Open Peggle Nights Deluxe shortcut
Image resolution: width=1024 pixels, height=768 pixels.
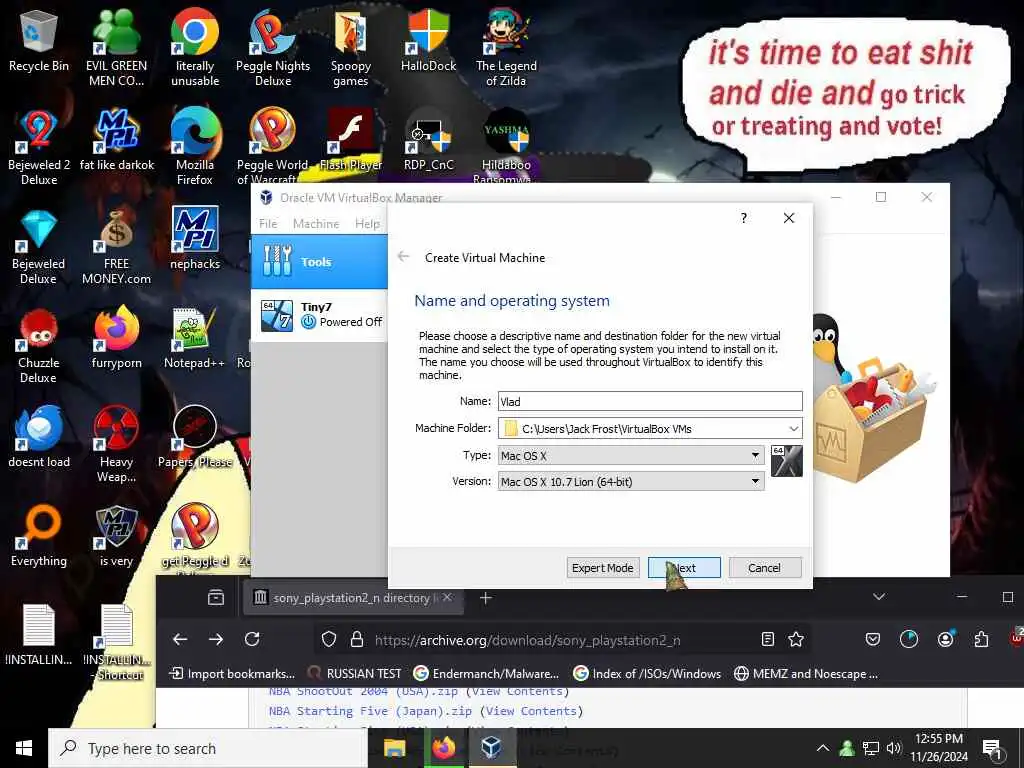click(x=273, y=47)
